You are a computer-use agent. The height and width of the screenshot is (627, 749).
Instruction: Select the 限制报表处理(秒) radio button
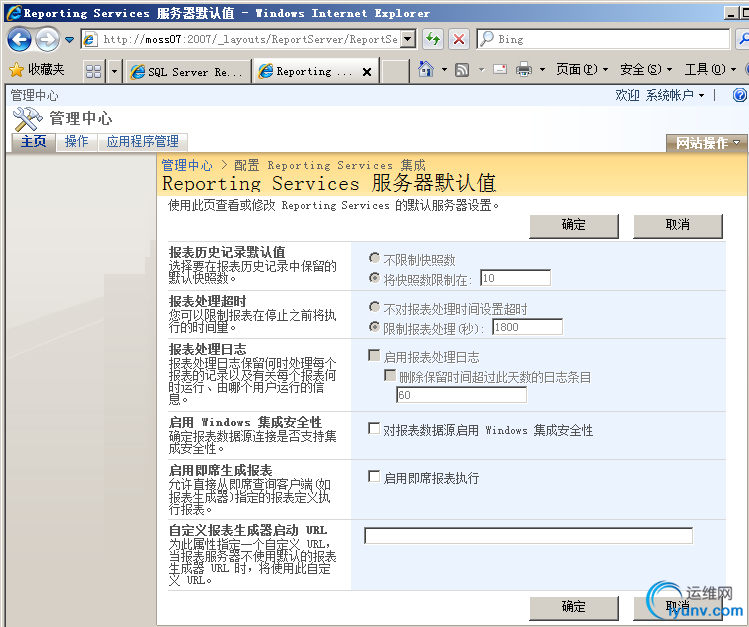click(x=374, y=327)
